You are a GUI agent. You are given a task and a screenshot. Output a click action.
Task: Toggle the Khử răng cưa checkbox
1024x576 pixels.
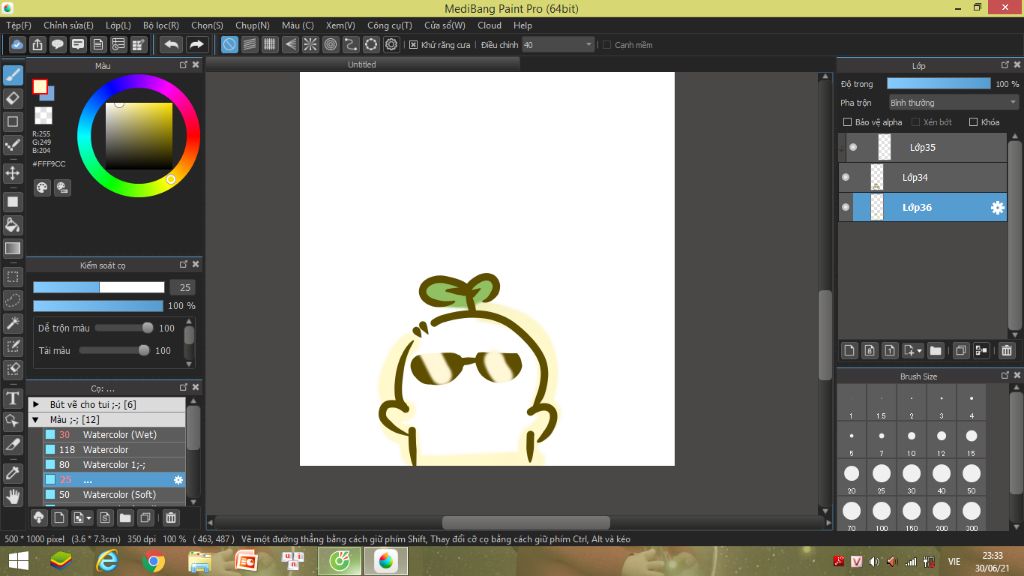413,44
